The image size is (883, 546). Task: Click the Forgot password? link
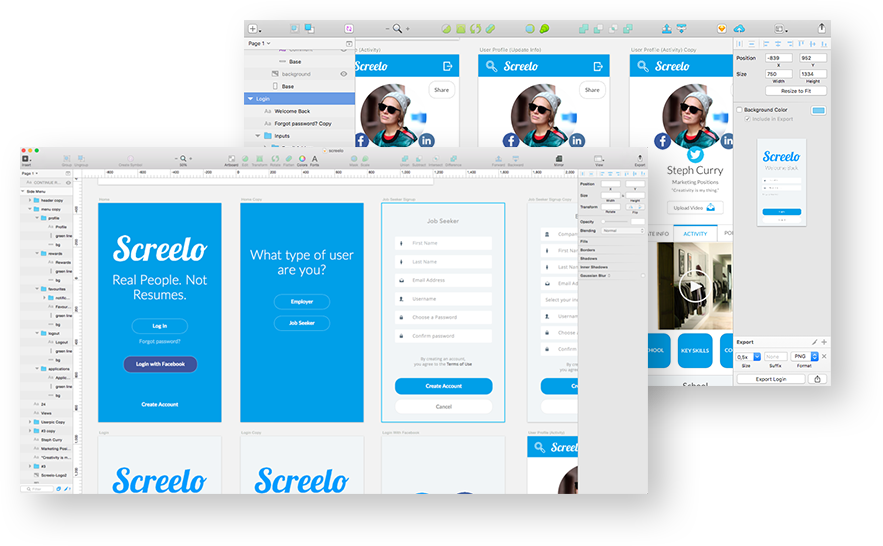(159, 342)
